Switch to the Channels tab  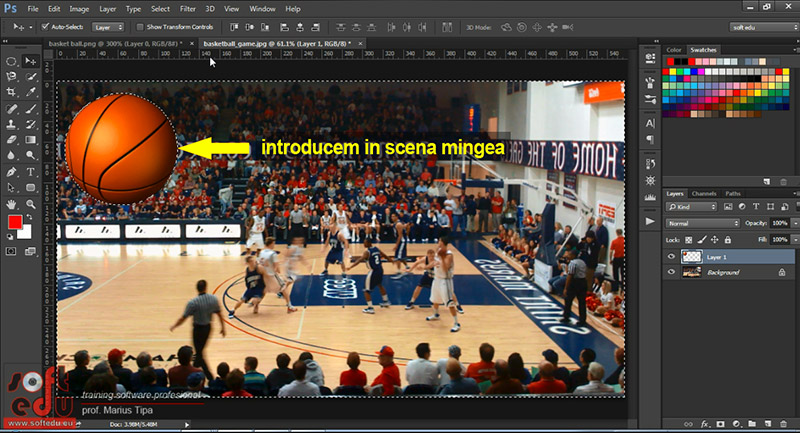pyautogui.click(x=704, y=194)
